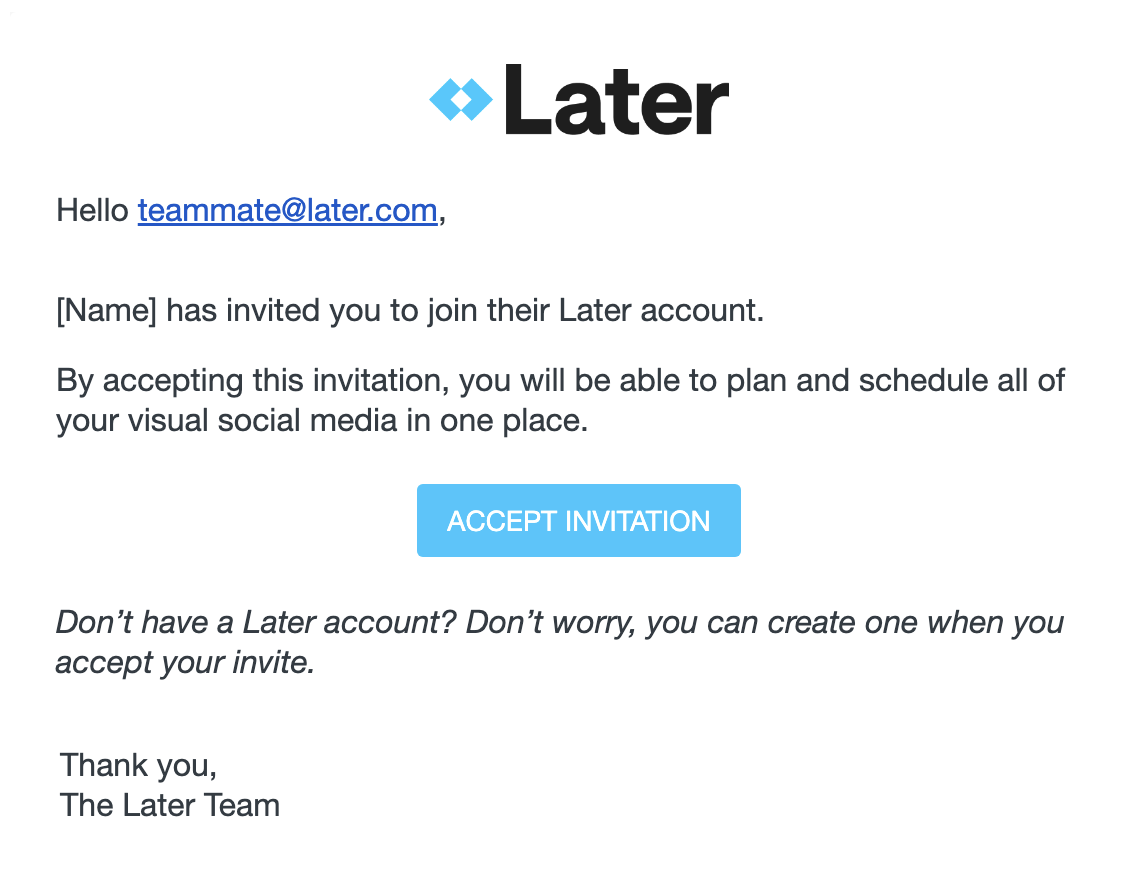Screen dimensions: 1122x876
Task: Click italic 'Don't have a Later account?' text
Action: [x=256, y=623]
